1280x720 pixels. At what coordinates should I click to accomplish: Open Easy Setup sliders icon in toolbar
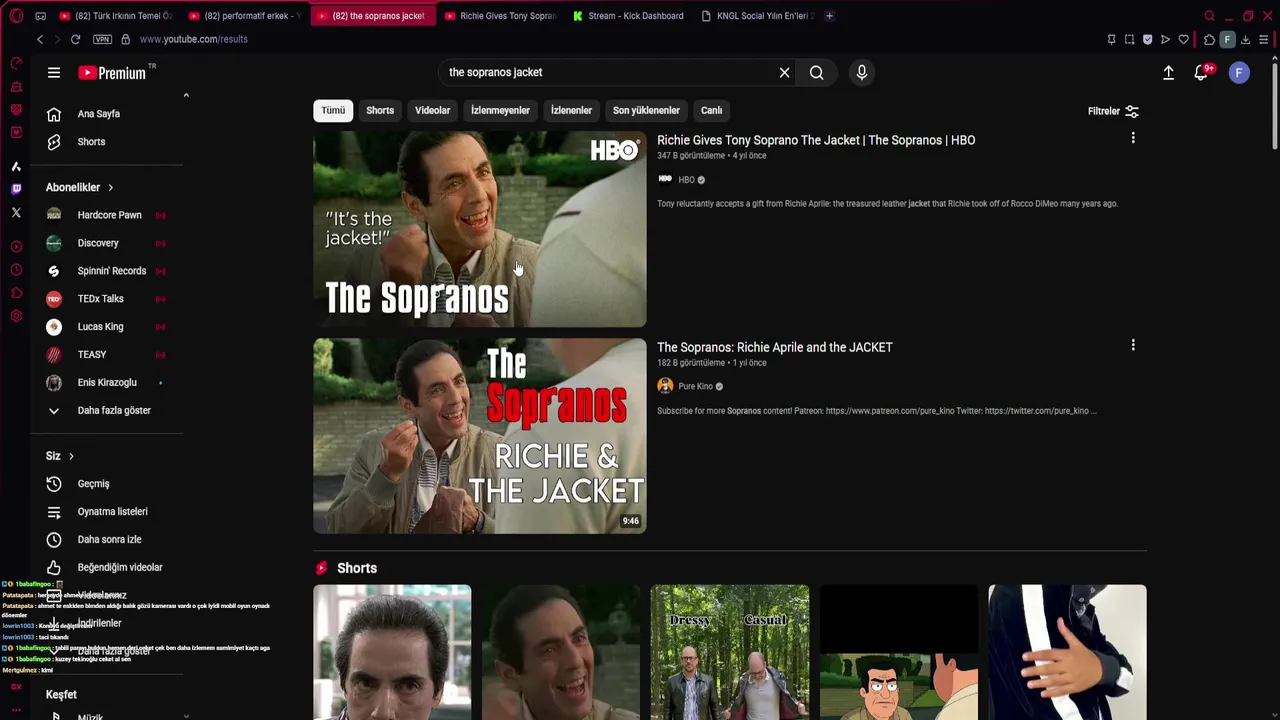(1263, 40)
